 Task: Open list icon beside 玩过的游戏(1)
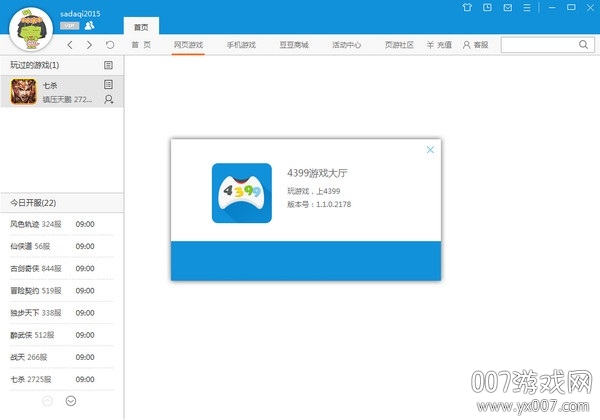pyautogui.click(x=108, y=65)
